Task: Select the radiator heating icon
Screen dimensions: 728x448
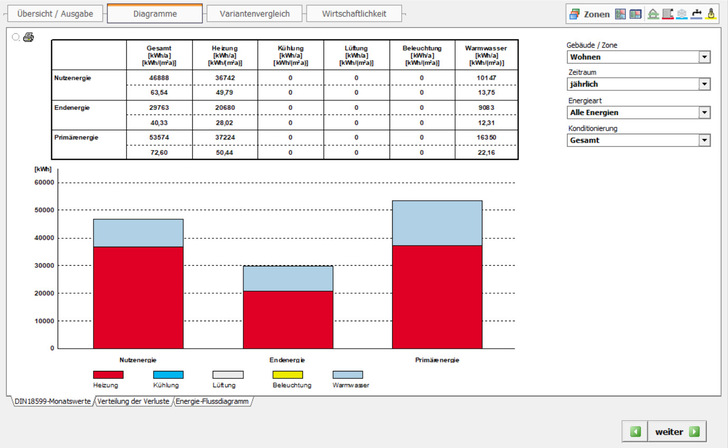Action: point(668,14)
